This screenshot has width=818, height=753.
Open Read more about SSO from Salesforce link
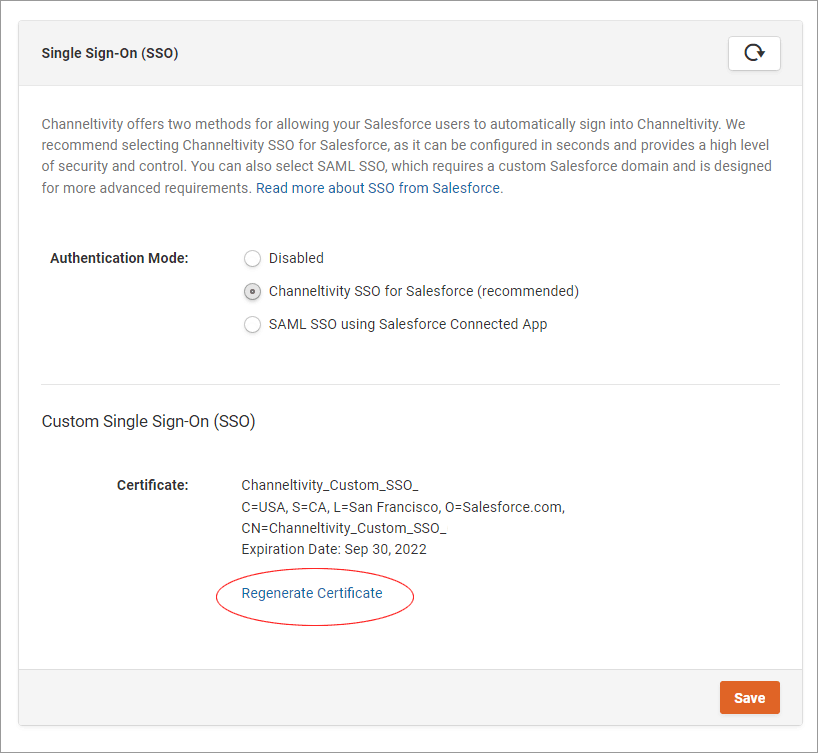[378, 188]
